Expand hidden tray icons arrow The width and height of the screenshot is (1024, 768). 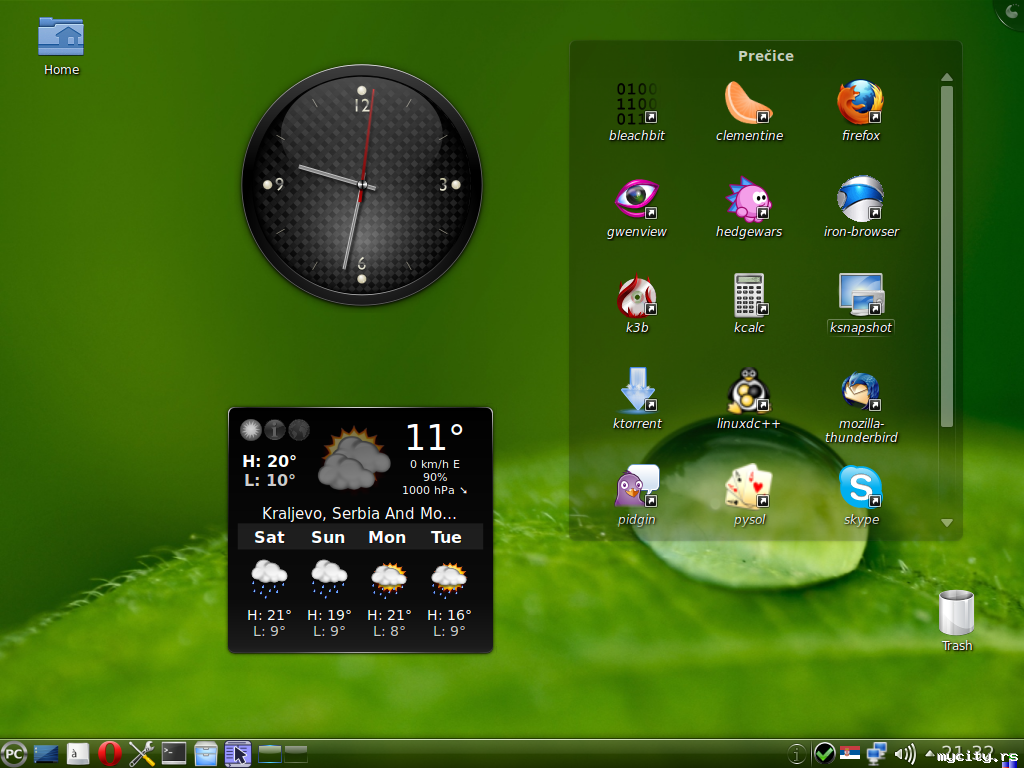929,753
